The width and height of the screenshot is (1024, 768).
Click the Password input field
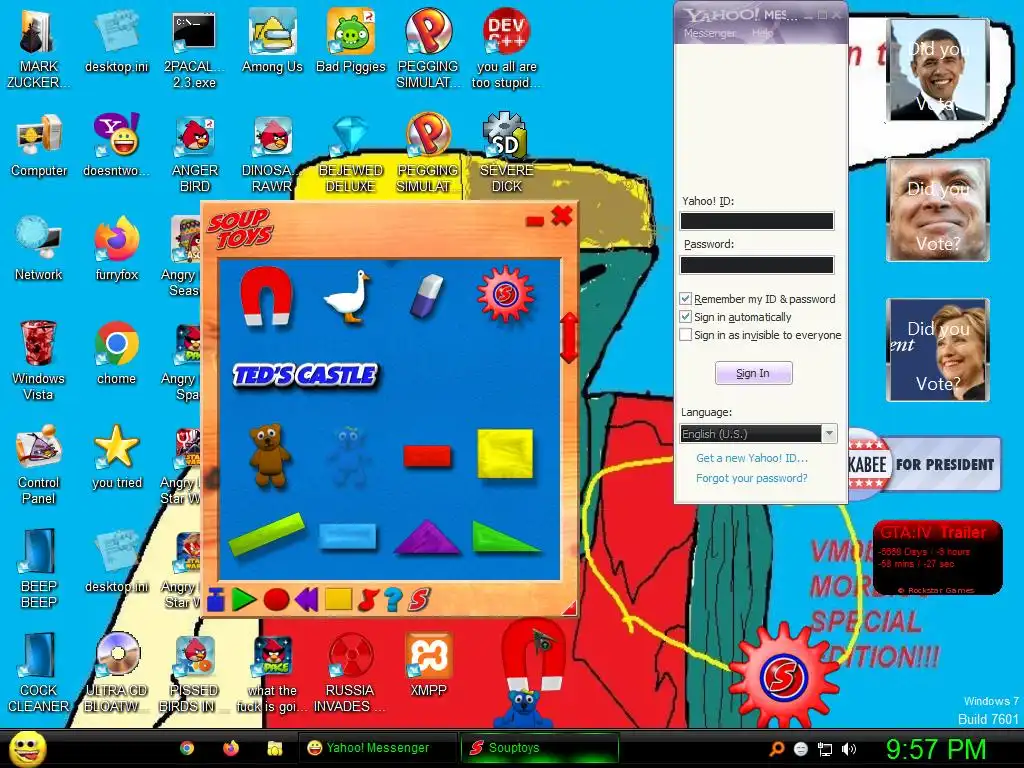757,264
